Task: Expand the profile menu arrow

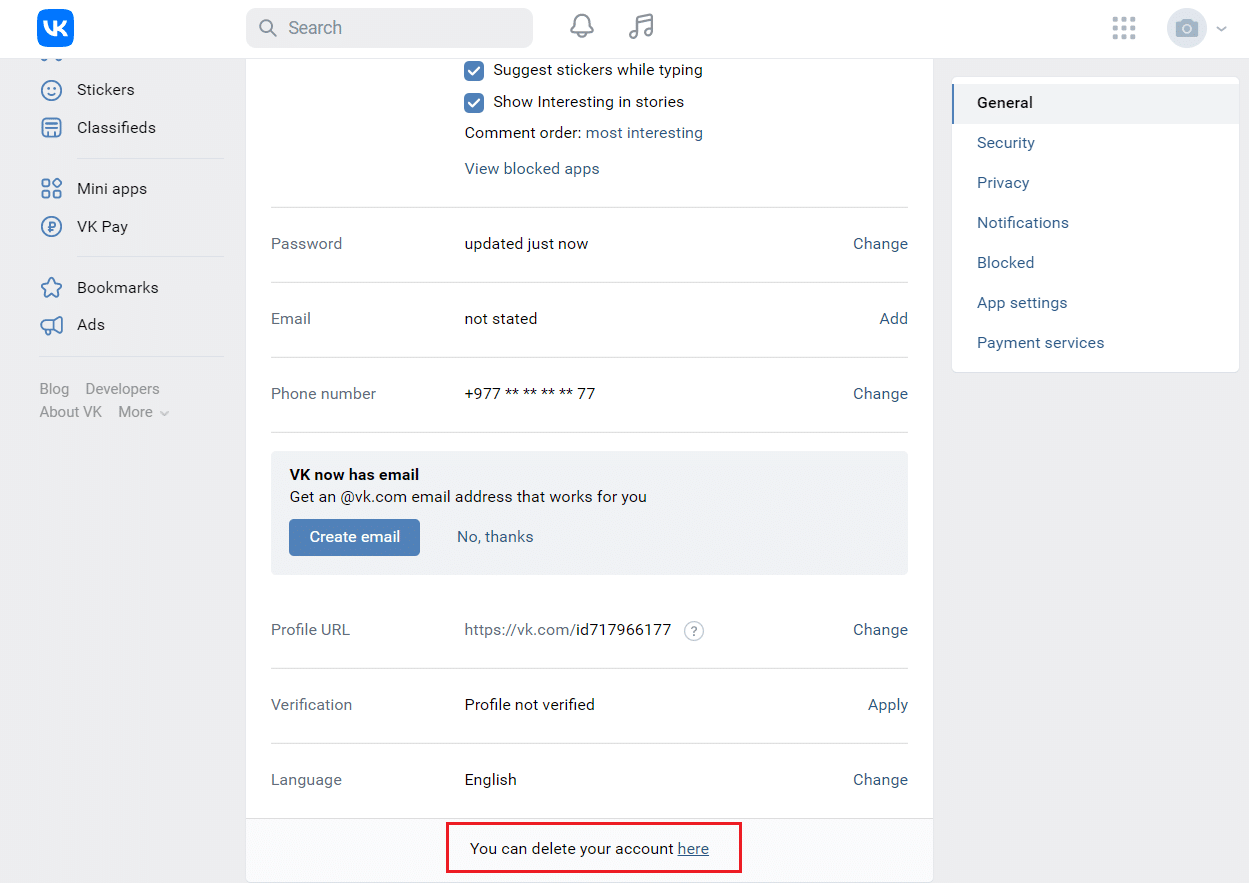Action: 1221,29
